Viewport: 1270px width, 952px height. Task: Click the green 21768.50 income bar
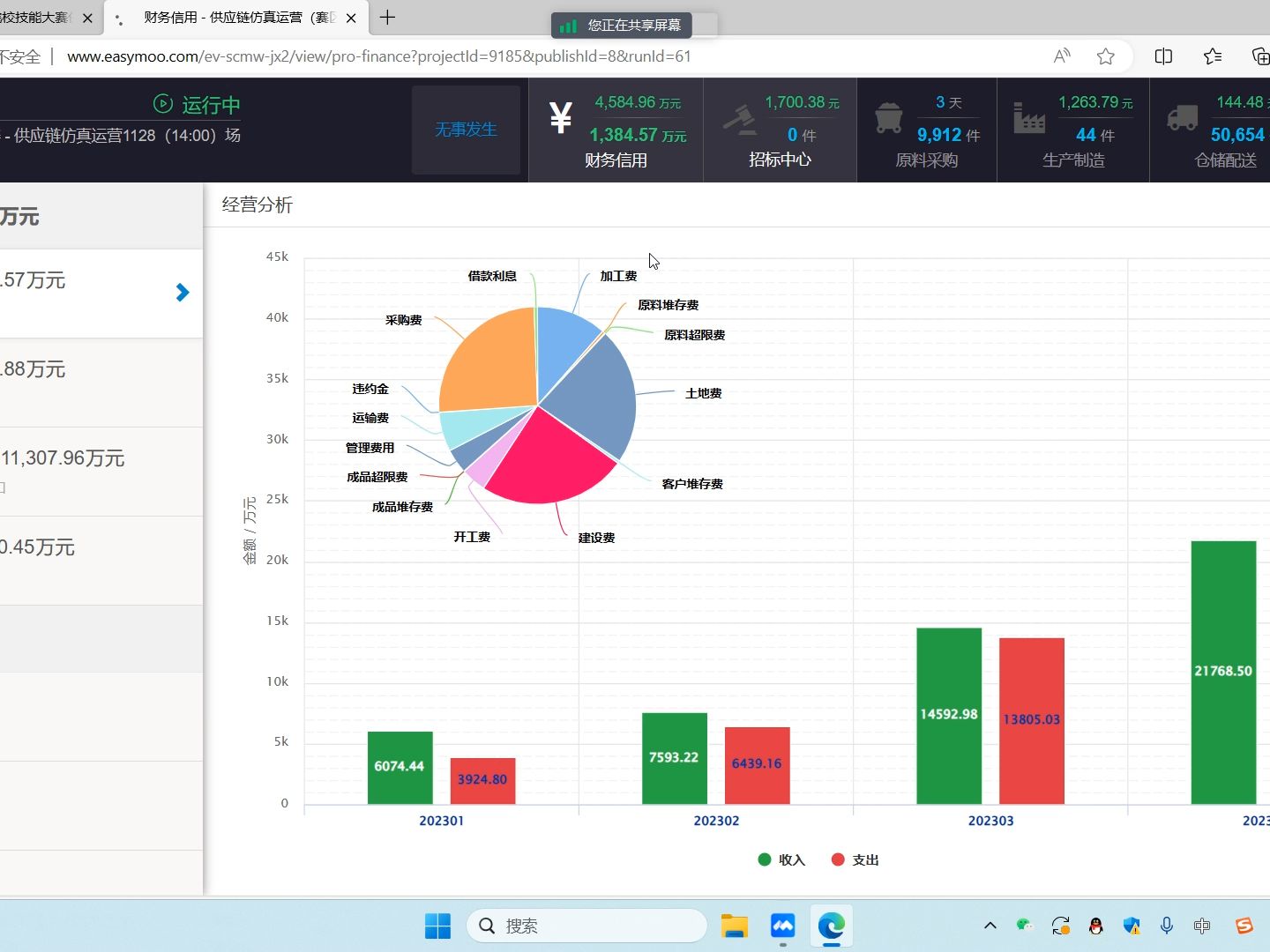pyautogui.click(x=1223, y=673)
